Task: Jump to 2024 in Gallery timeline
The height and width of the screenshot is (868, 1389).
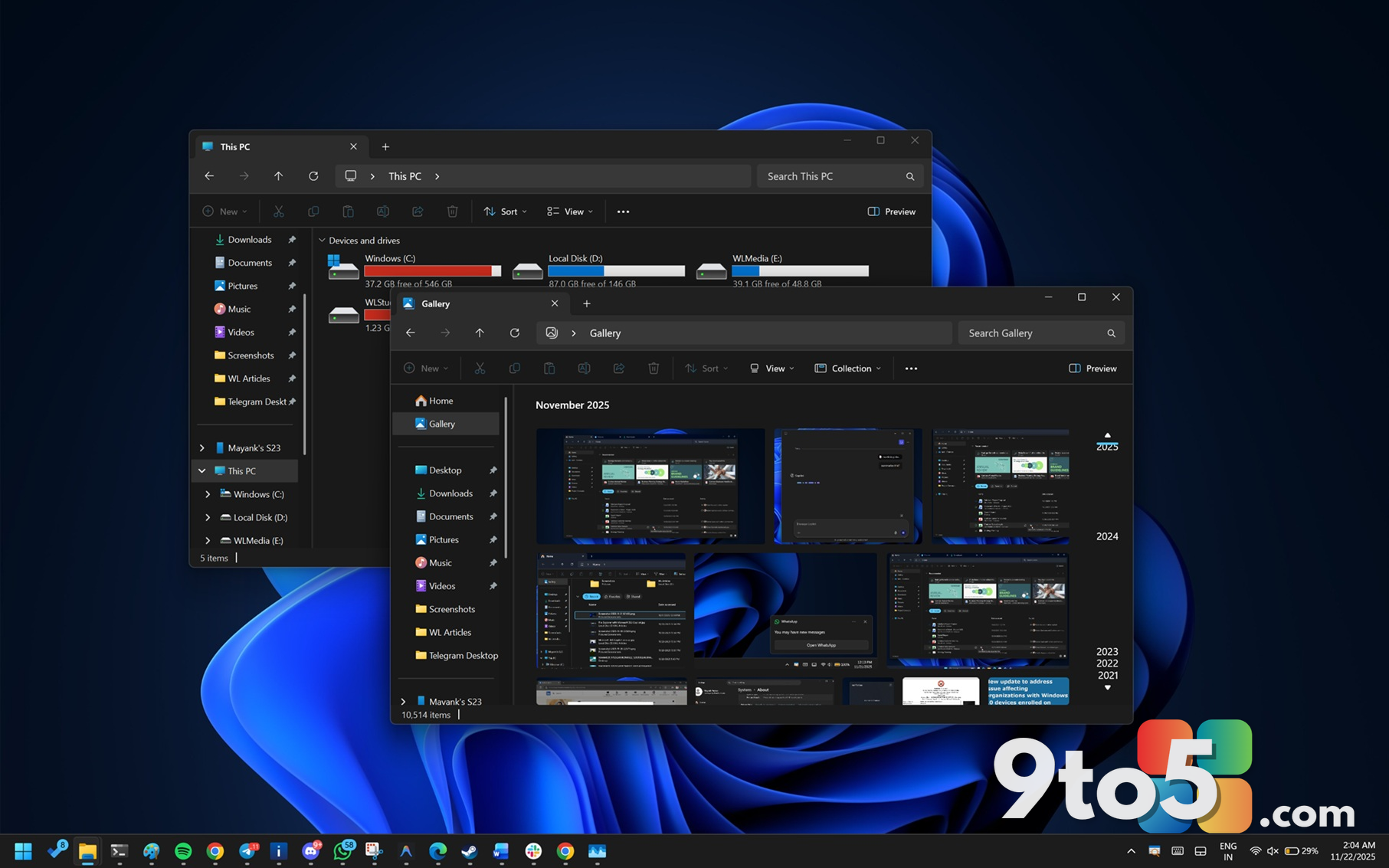Action: point(1107,536)
